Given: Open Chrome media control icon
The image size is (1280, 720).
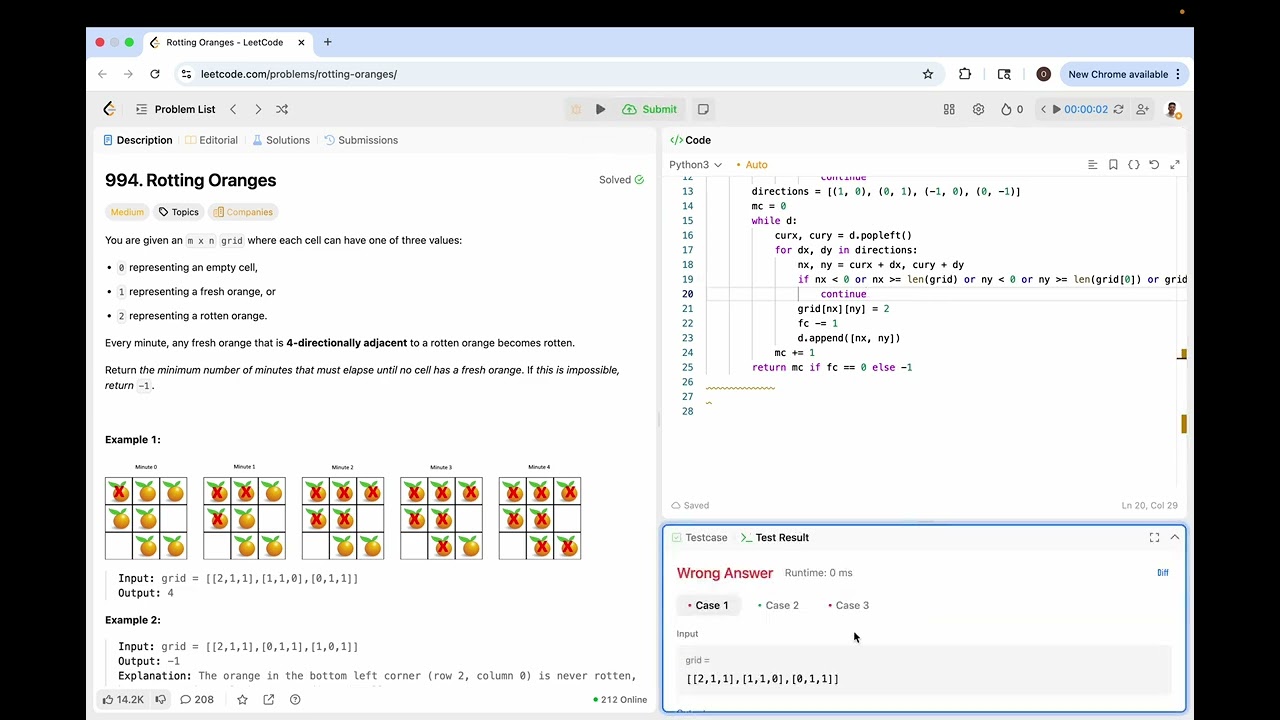Looking at the screenshot, I should click(1004, 74).
